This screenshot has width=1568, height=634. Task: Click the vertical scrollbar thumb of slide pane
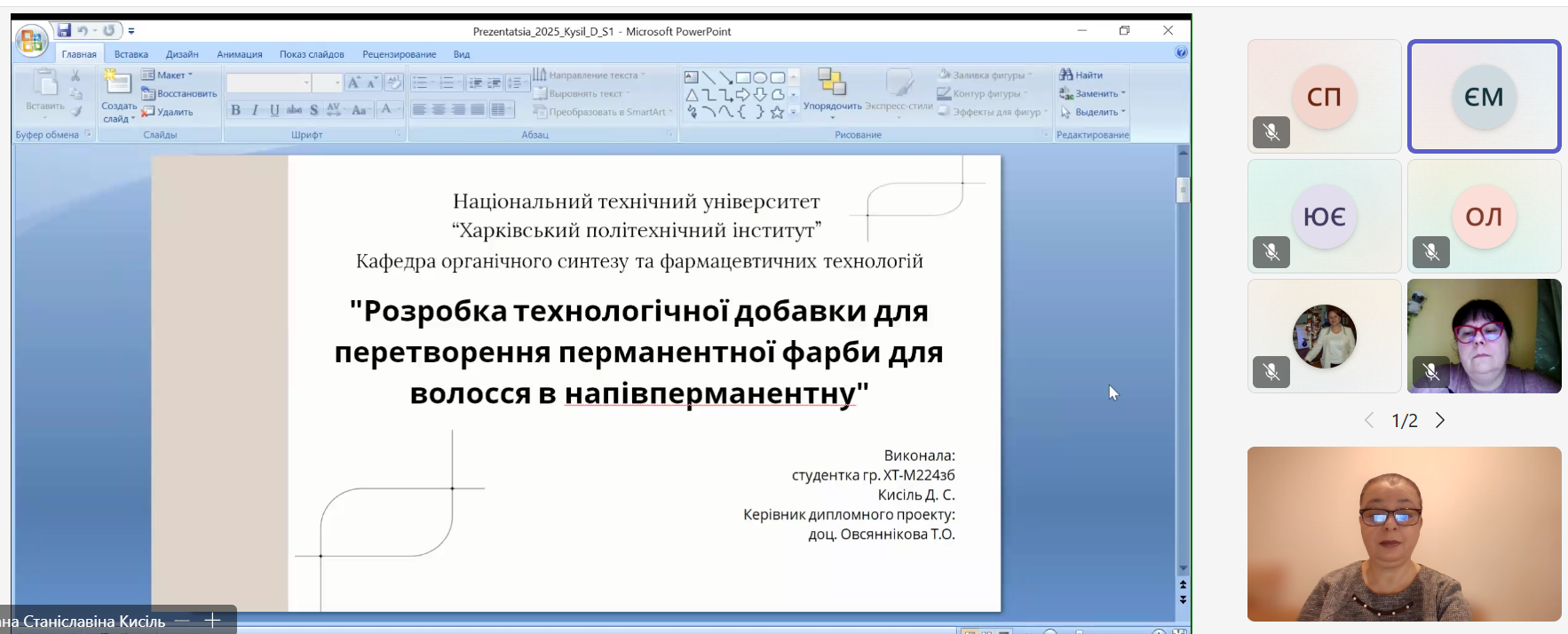[x=1183, y=190]
